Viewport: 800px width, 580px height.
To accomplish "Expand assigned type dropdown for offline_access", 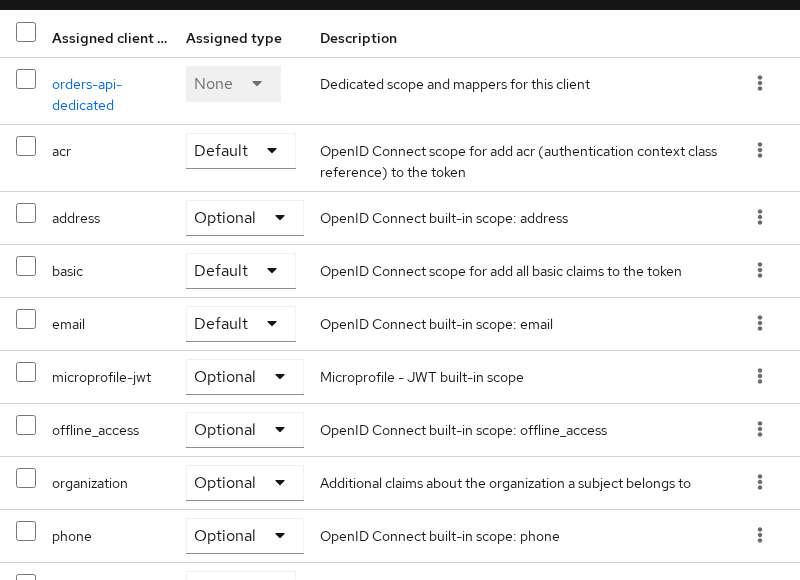I will pos(245,430).
